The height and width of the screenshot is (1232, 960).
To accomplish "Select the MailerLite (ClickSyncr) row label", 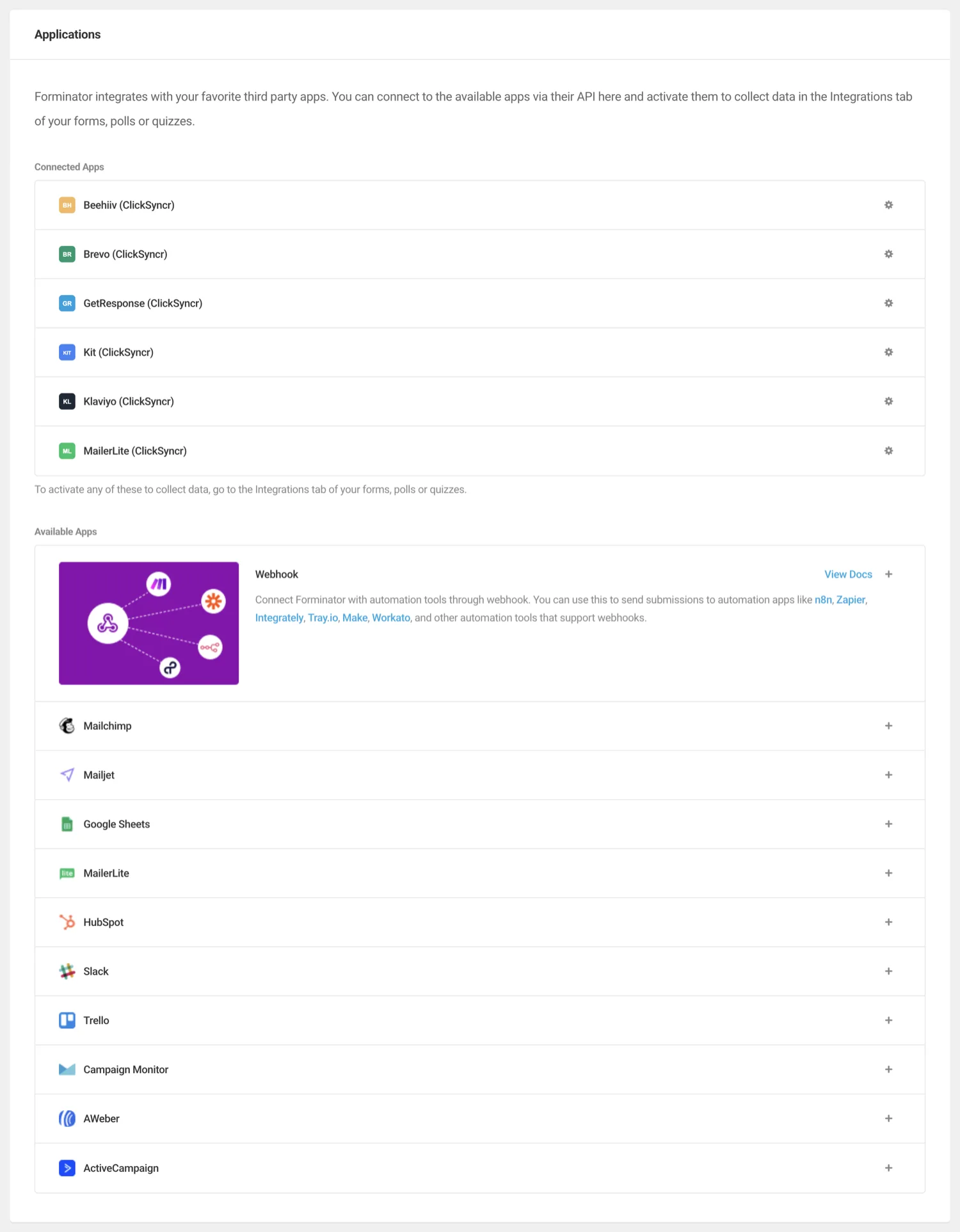I will pyautogui.click(x=135, y=451).
